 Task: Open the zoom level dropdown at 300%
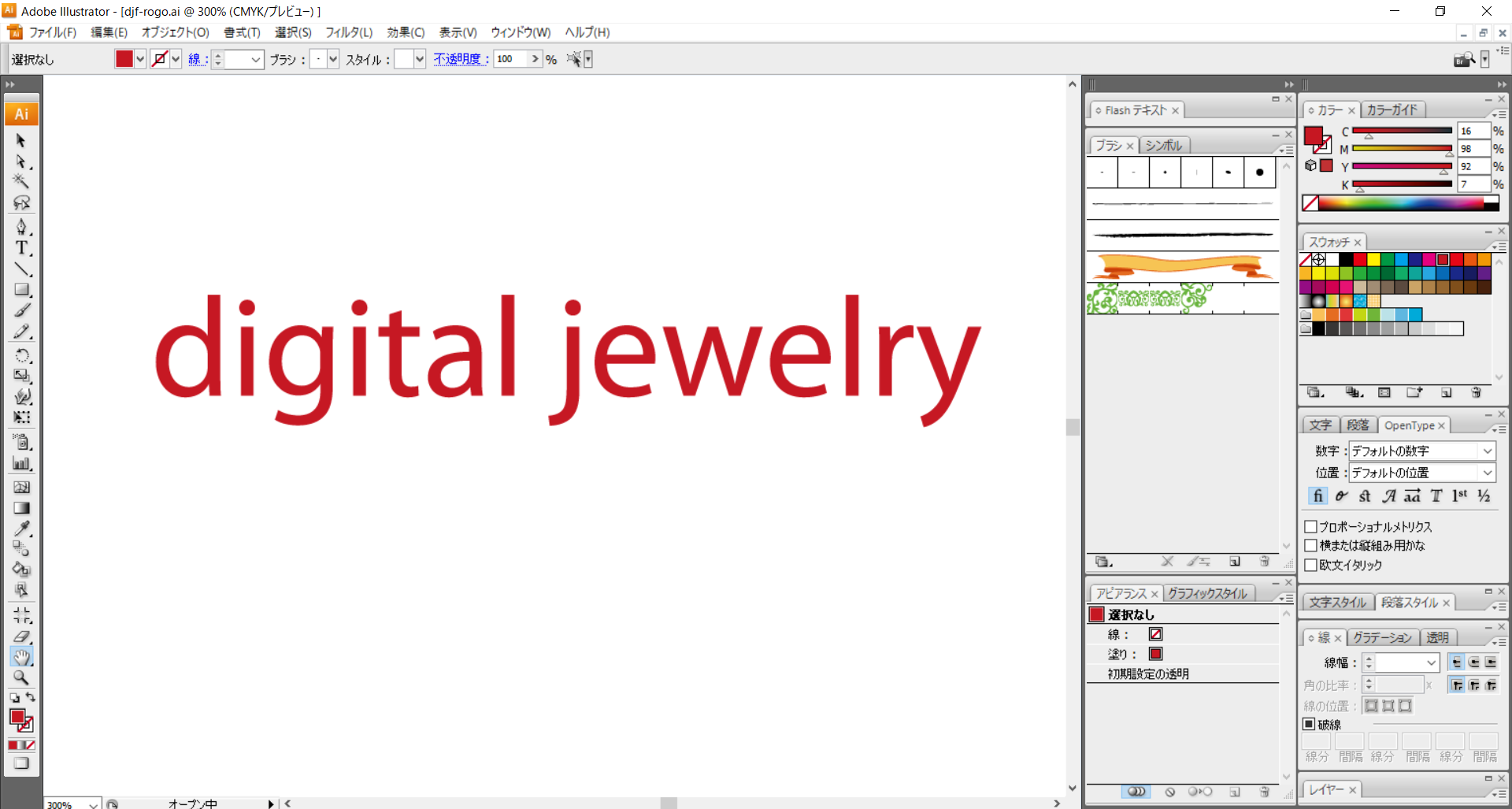pos(93,804)
